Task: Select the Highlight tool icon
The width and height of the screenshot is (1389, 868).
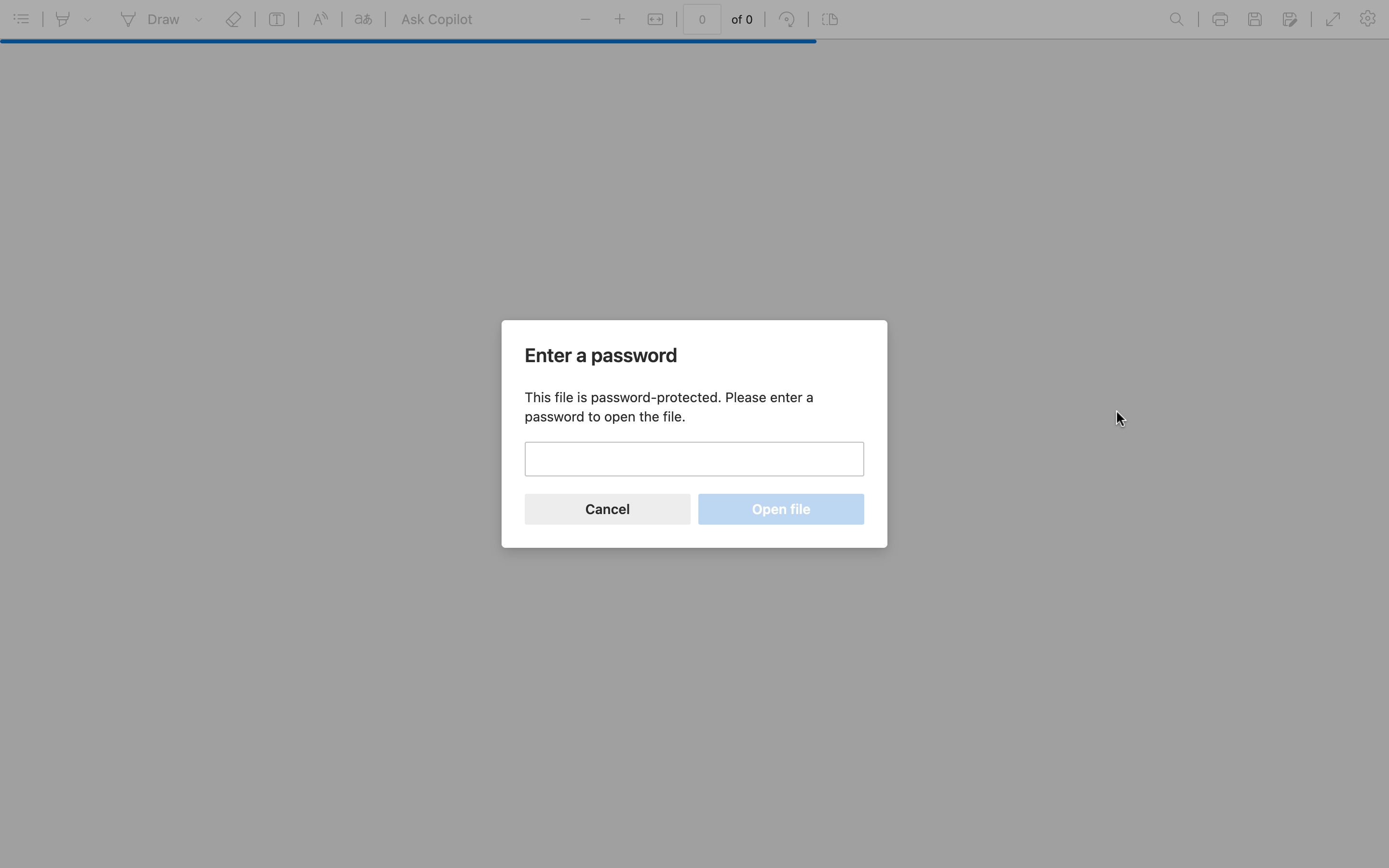Action: coord(63,19)
